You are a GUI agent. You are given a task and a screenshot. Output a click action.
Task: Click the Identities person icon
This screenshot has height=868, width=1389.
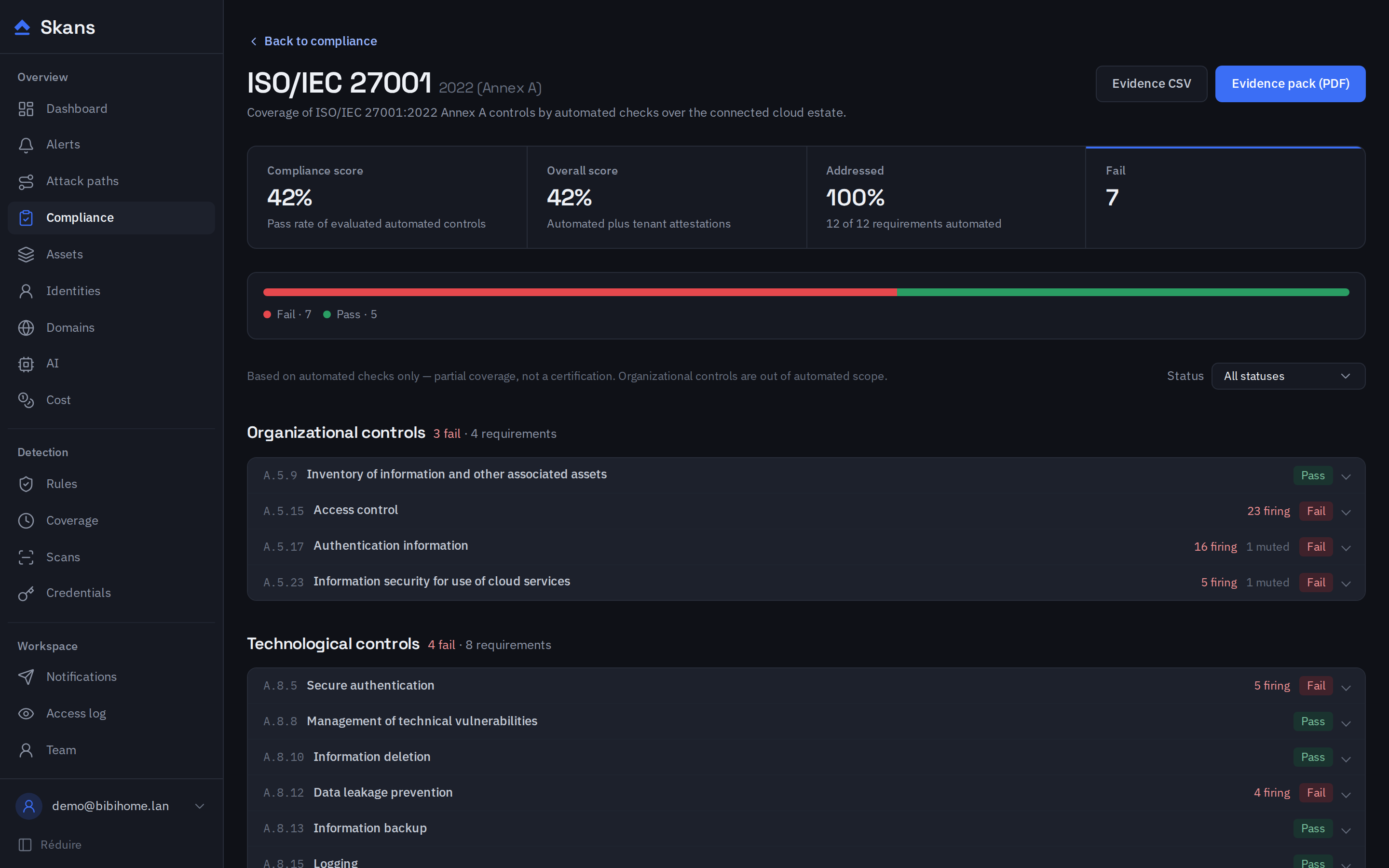(x=26, y=291)
